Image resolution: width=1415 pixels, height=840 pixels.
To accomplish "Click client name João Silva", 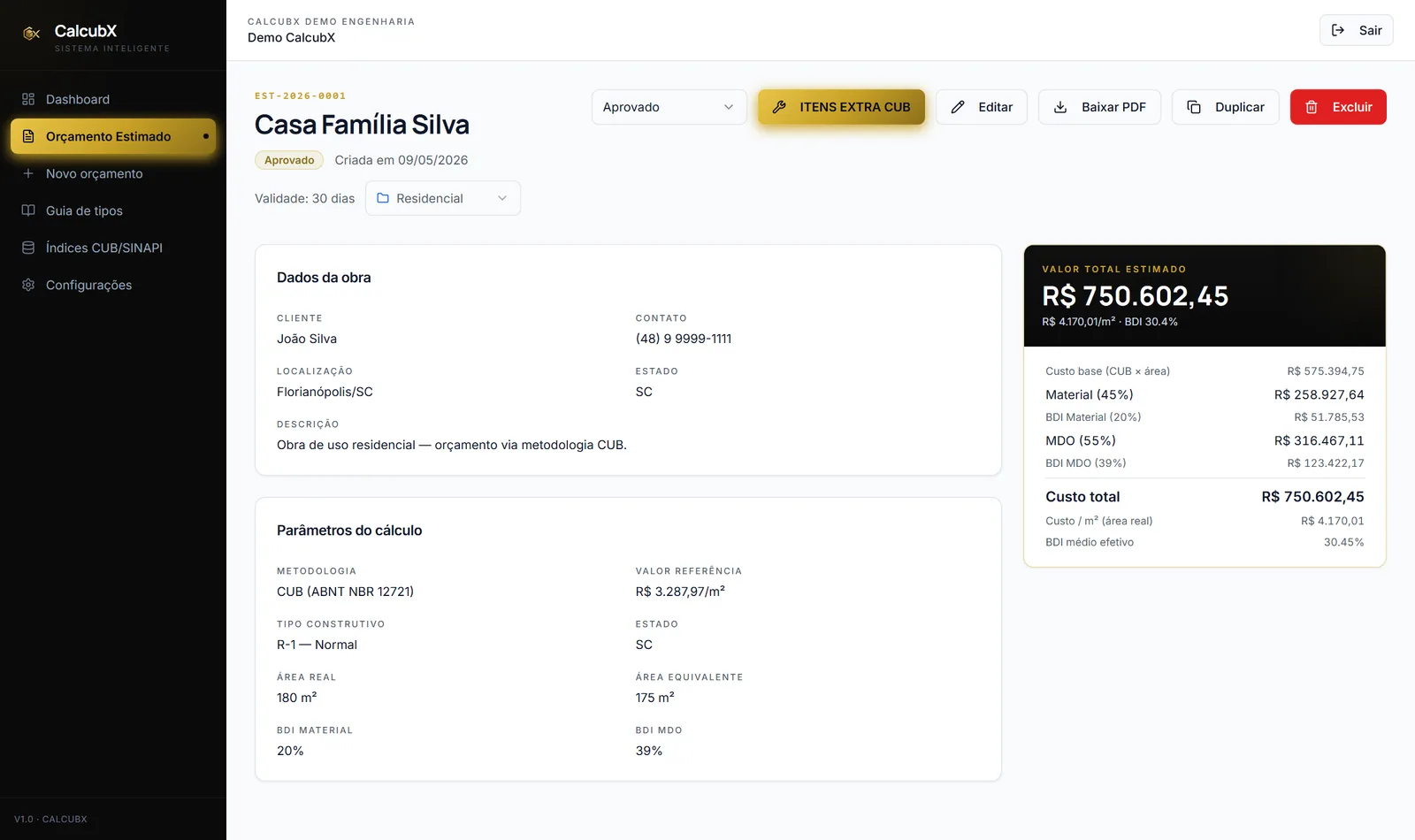I will coord(307,339).
